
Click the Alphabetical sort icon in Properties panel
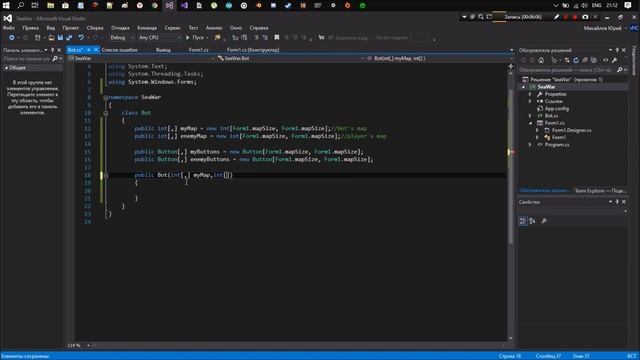pyautogui.click(x=532, y=221)
